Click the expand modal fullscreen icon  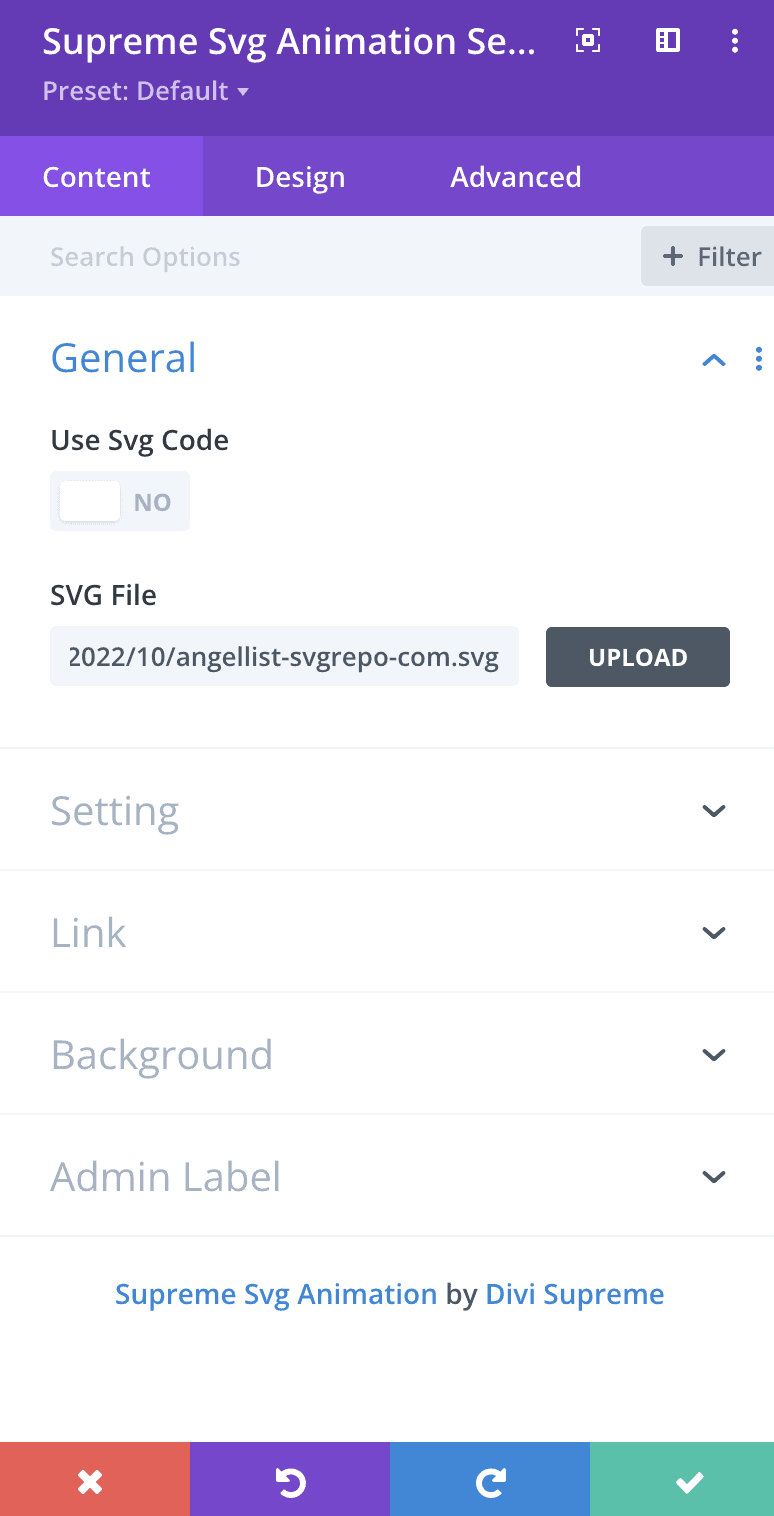click(588, 41)
